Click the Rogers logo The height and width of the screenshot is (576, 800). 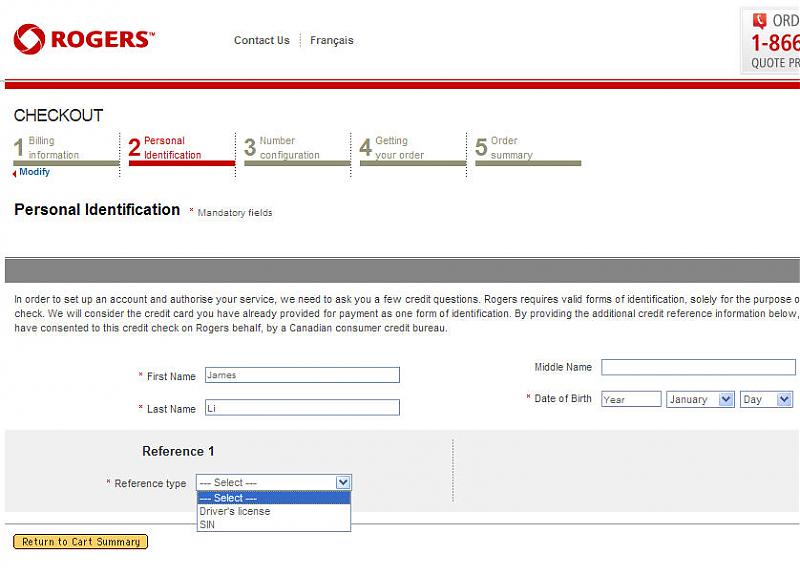point(84,39)
